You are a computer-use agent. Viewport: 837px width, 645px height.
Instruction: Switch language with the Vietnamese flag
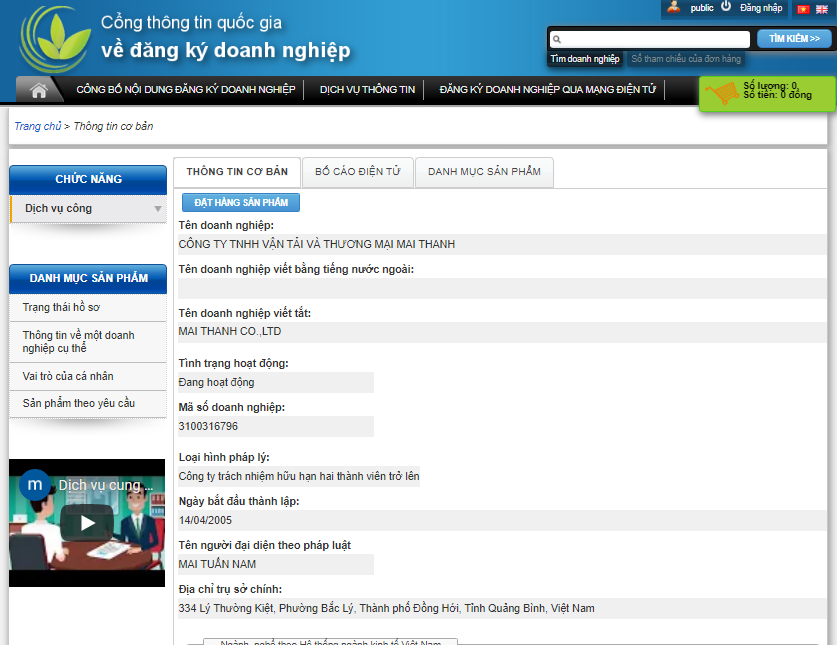(803, 9)
